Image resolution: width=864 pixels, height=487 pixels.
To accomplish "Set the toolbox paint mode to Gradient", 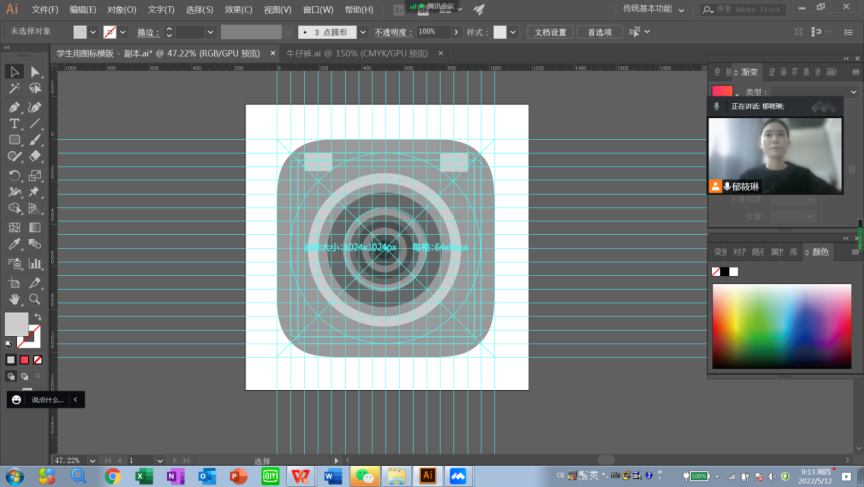I will pyautogui.click(x=25, y=359).
